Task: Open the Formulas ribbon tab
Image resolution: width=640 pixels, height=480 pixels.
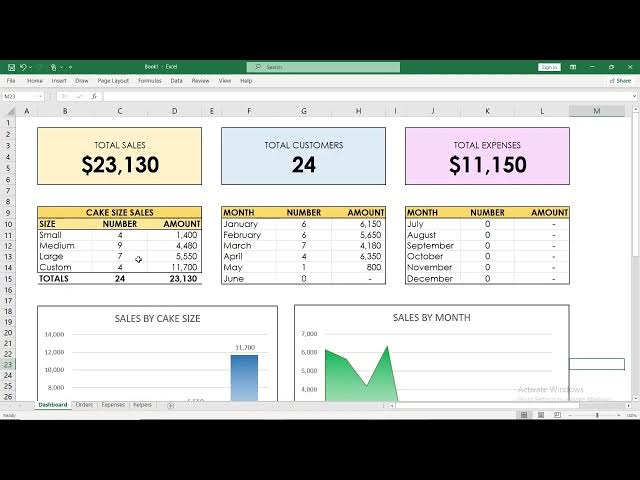Action: (150, 80)
